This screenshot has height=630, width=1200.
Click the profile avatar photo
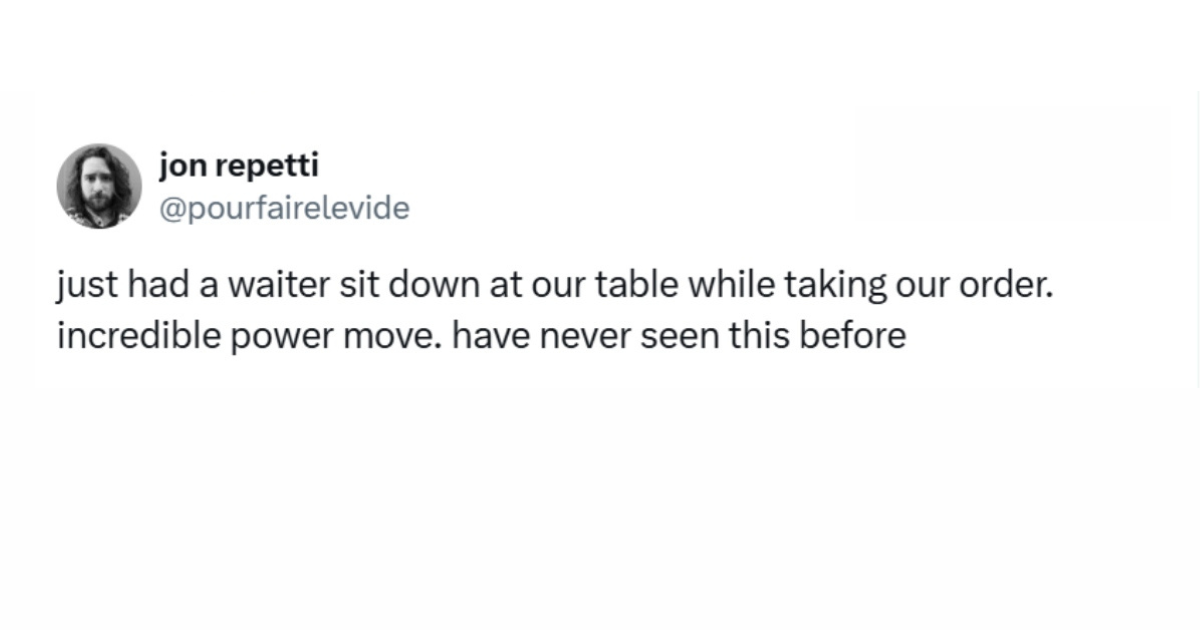[x=99, y=186]
